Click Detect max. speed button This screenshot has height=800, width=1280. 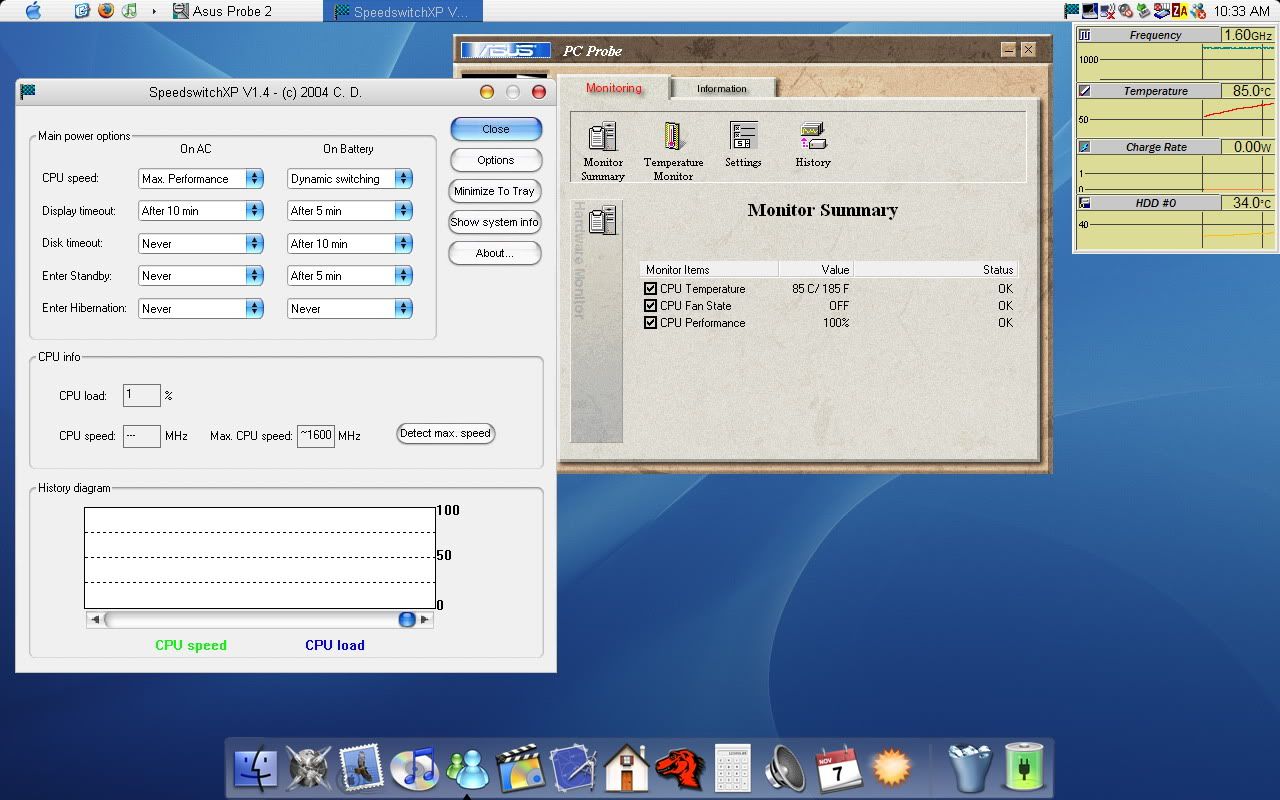coord(446,433)
